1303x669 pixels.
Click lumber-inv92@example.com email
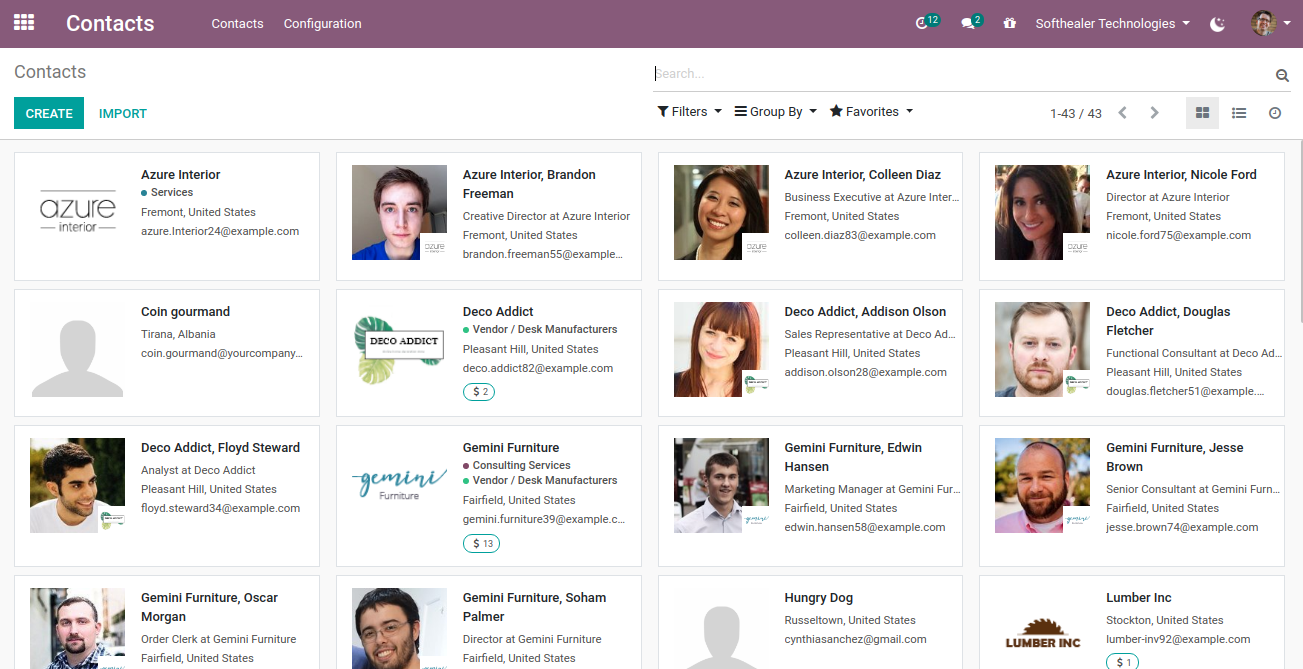point(1178,639)
